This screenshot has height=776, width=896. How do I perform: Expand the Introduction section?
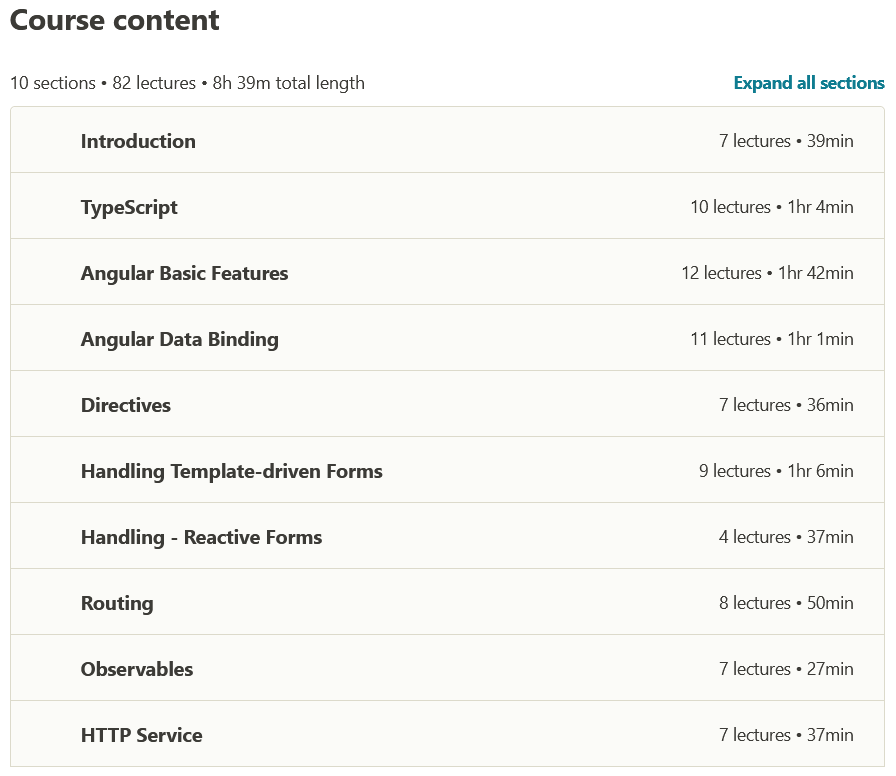point(447,140)
